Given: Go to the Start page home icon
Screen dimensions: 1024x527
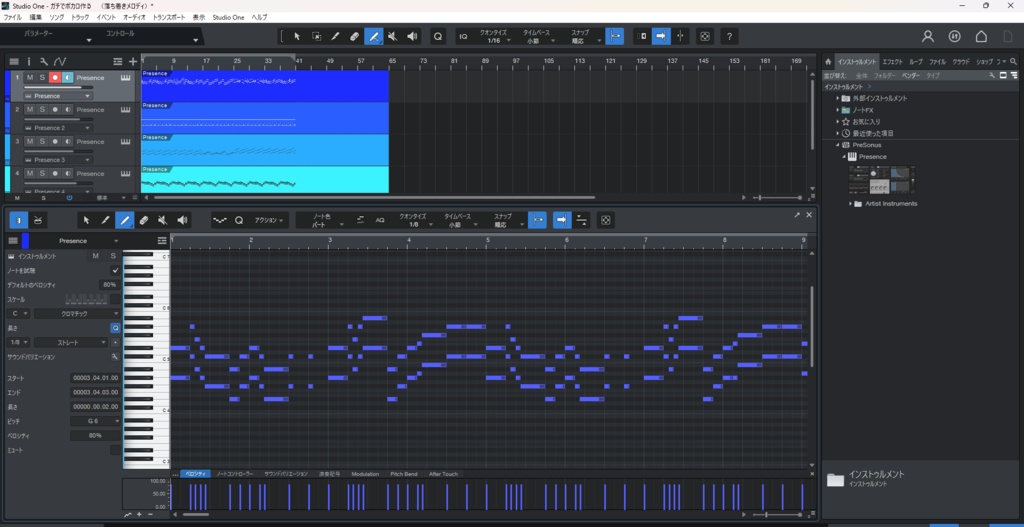Looking at the screenshot, I should [x=981, y=37].
